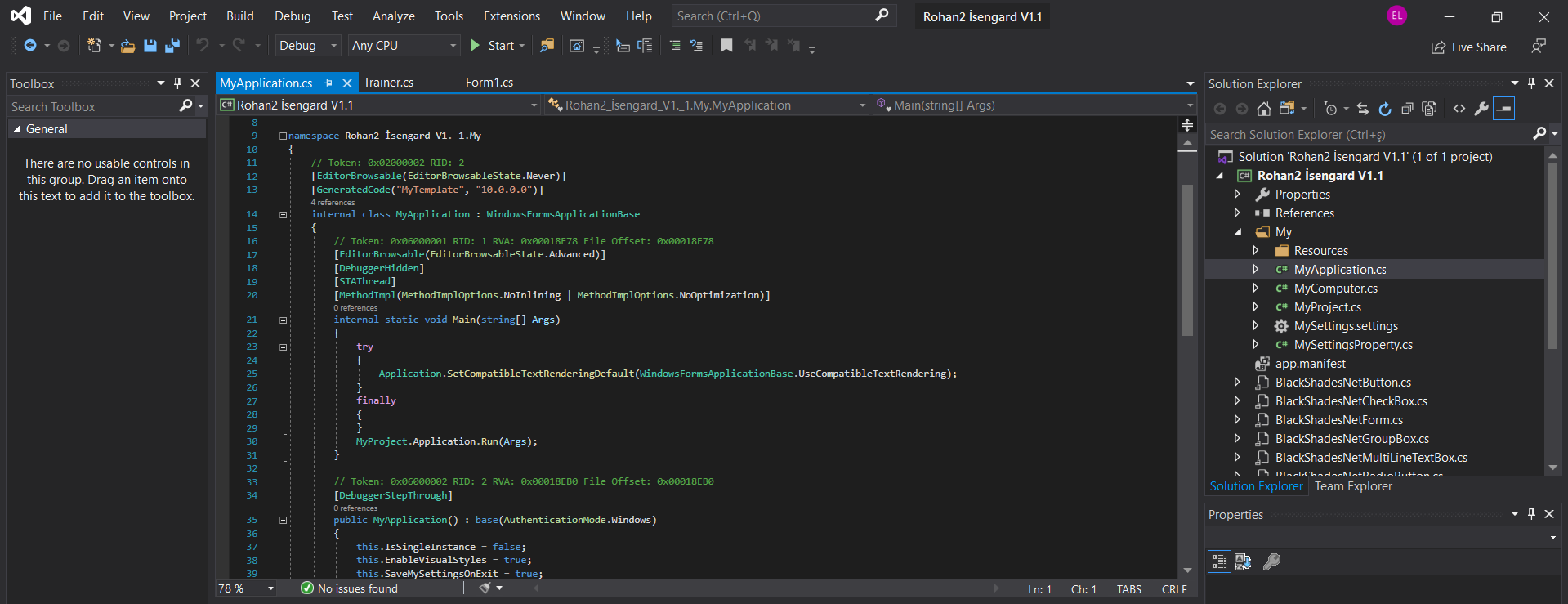The height and width of the screenshot is (604, 1568).
Task: Toggle pin on MyApplication.cs tab
Action: pos(328,83)
